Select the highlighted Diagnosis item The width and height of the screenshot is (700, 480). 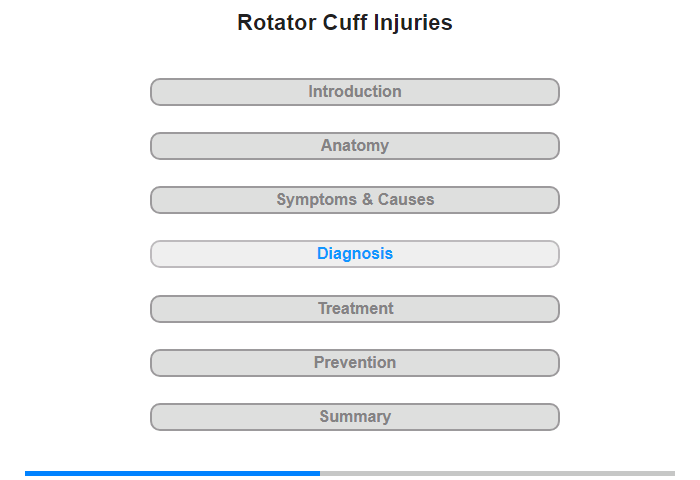(x=355, y=254)
